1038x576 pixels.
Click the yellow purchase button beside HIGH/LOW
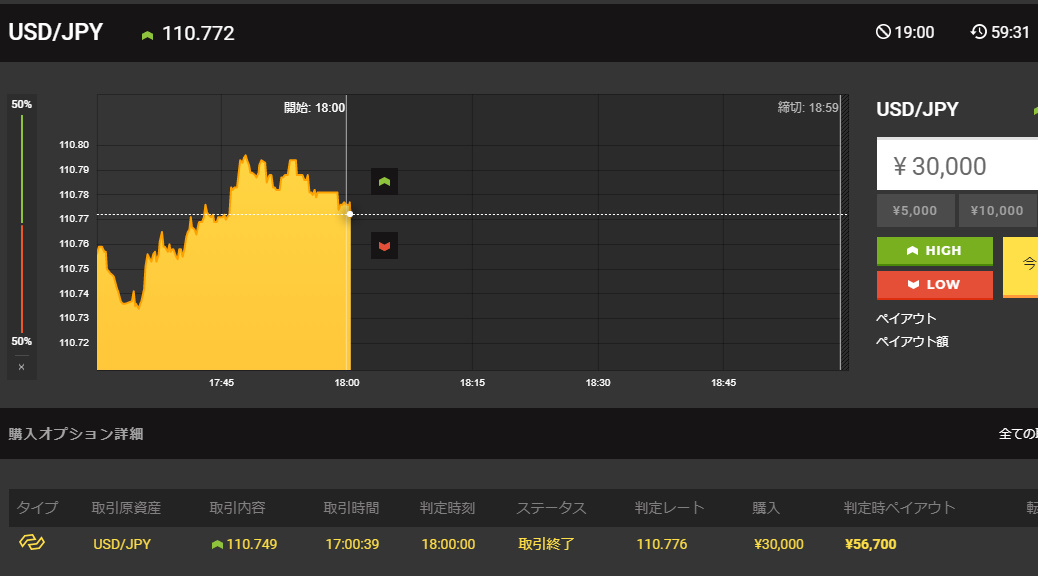point(1020,267)
